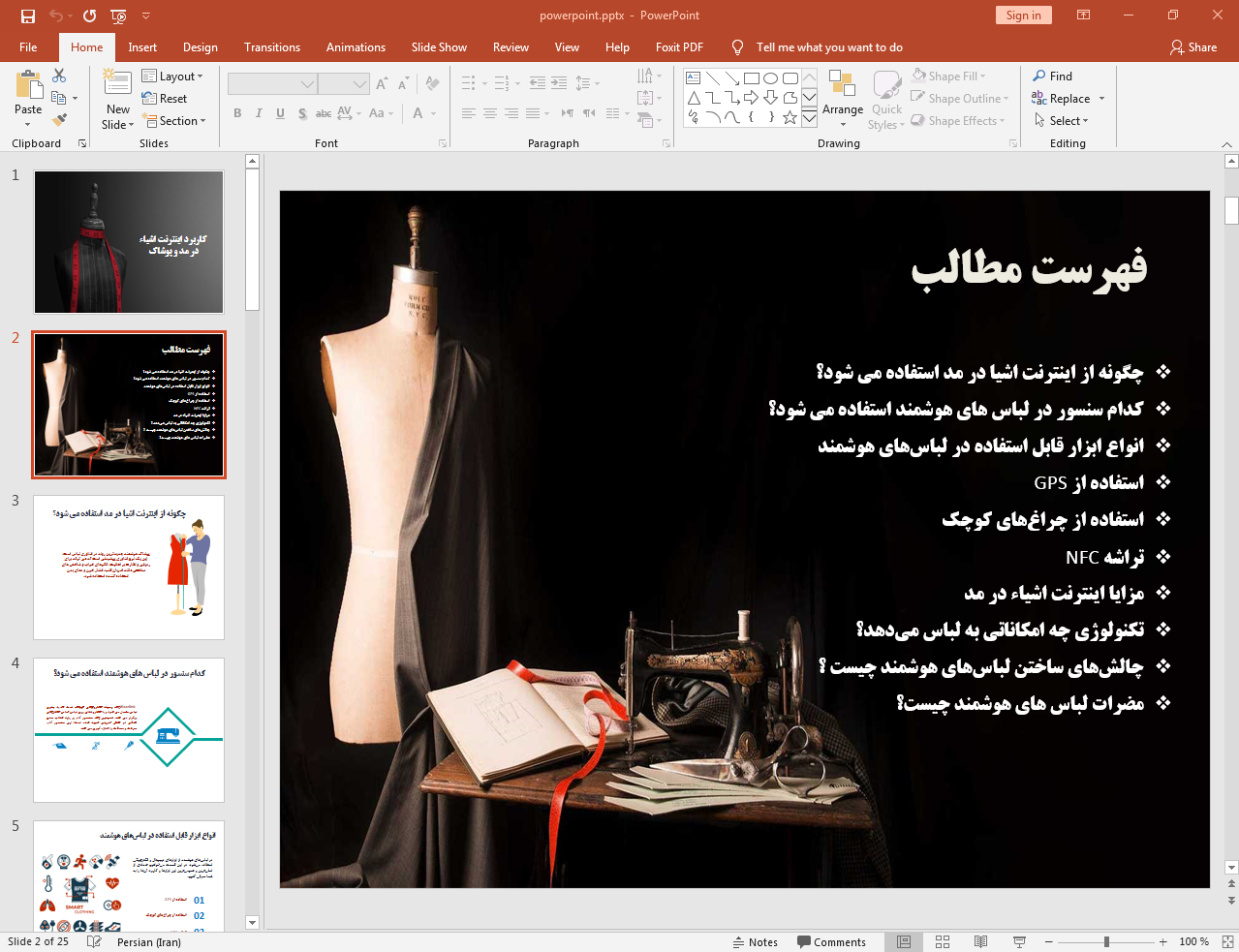Click the zoom slider handle
This screenshot has width=1239, height=952.
pos(1106,941)
